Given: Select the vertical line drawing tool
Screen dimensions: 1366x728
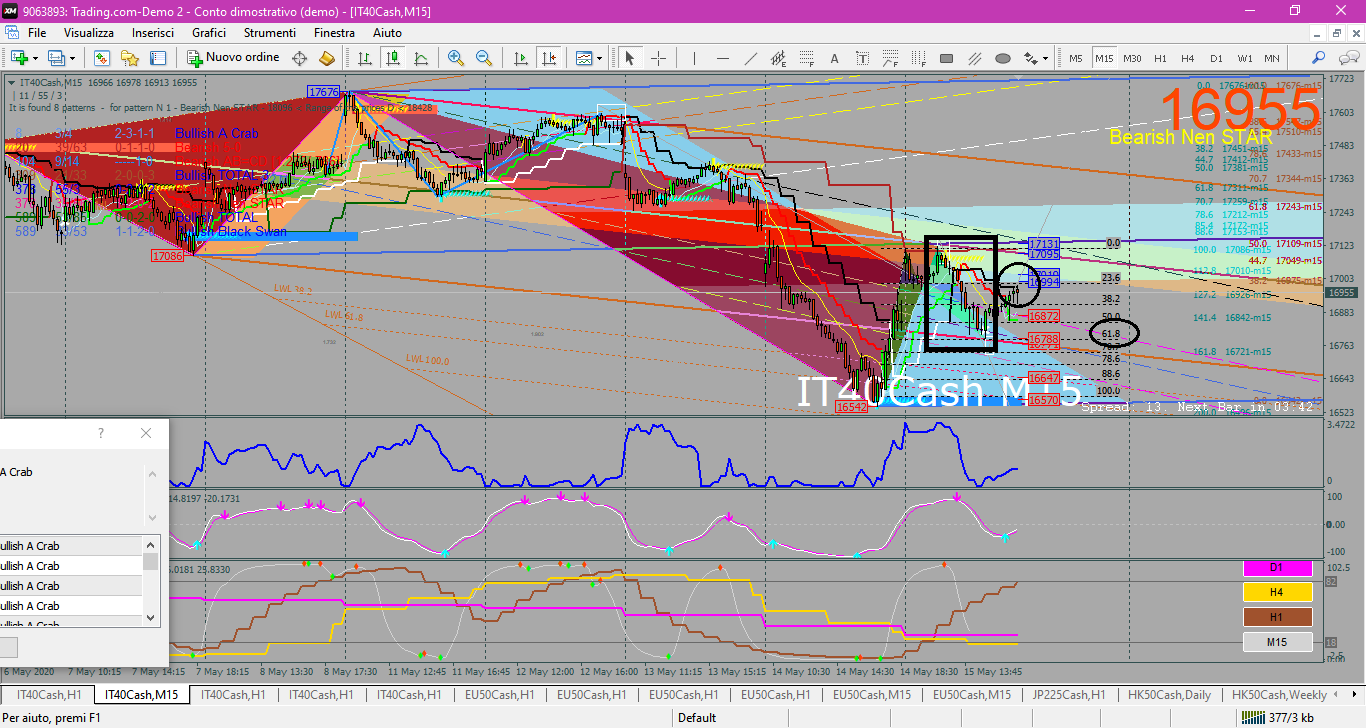Looking at the screenshot, I should point(694,58).
